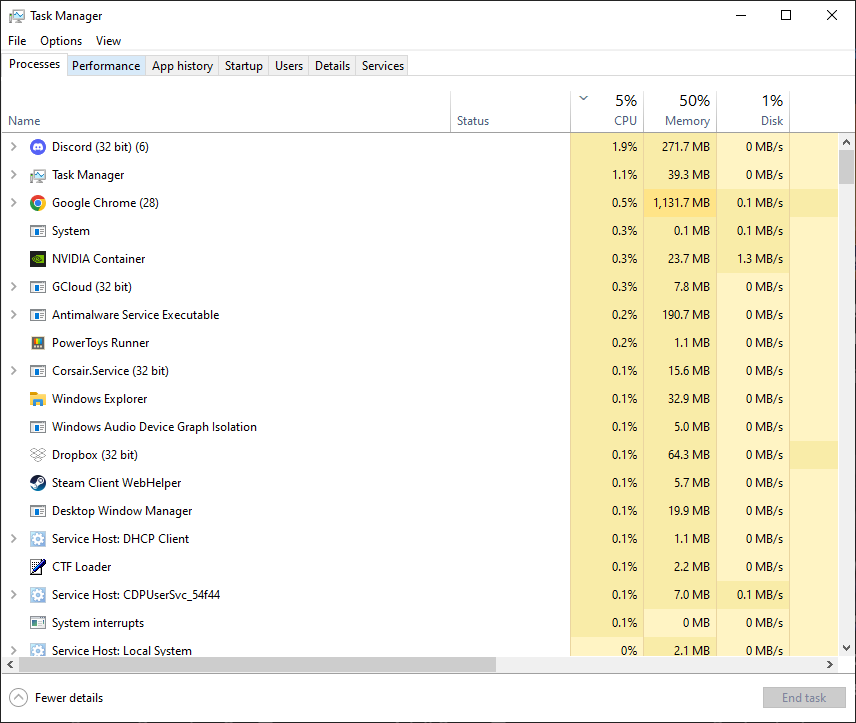This screenshot has height=723, width=856.
Task: Maximize the Task Manager window
Action: (786, 15)
